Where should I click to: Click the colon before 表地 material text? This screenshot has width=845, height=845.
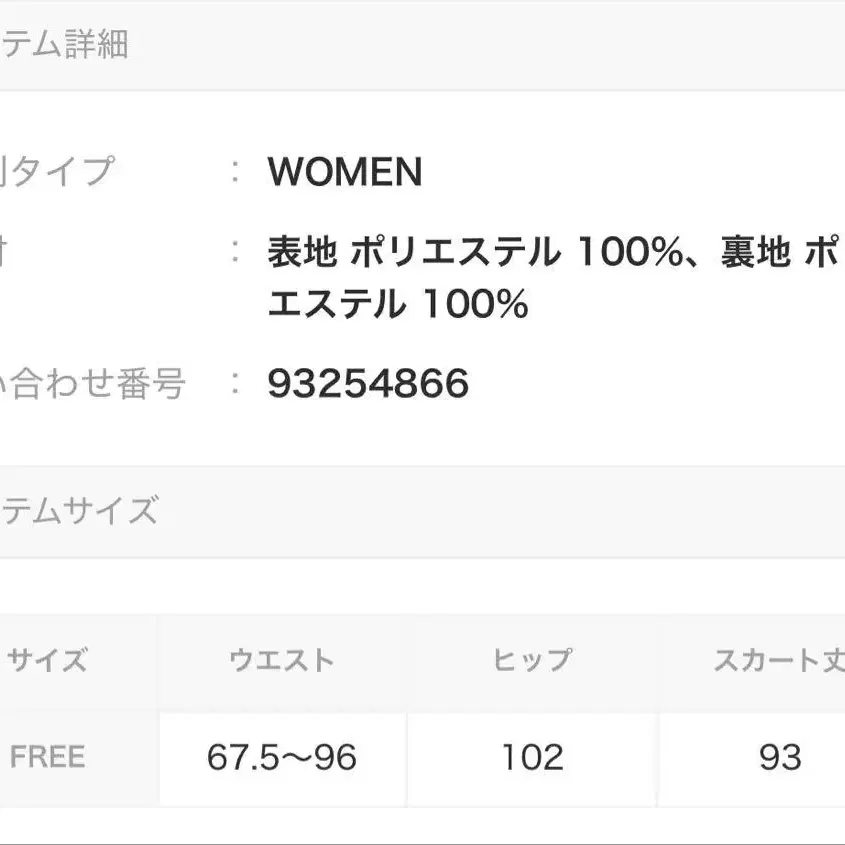coord(235,251)
